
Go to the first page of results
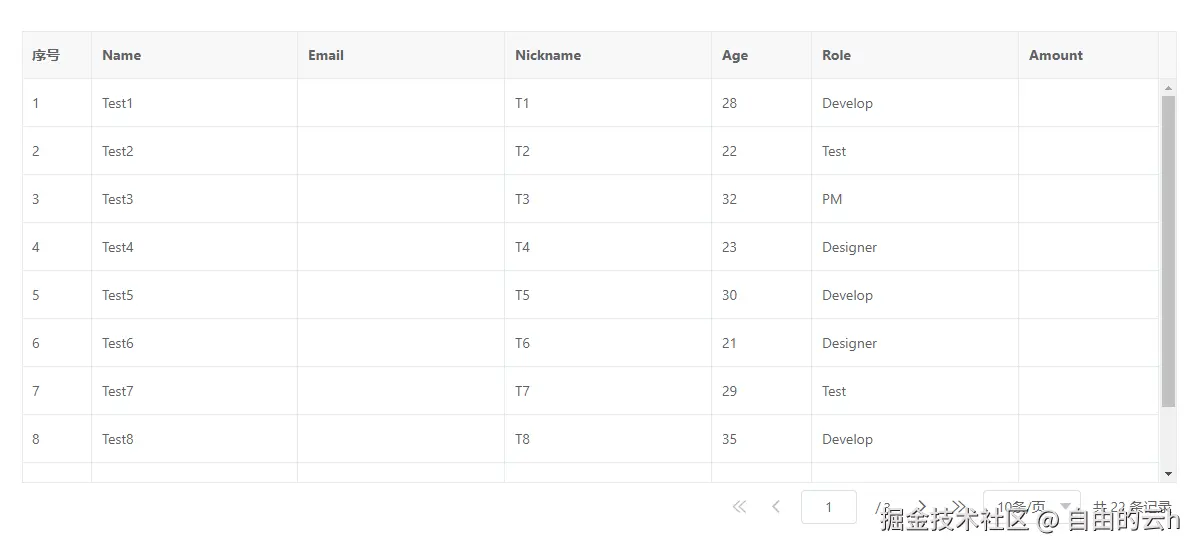(739, 507)
